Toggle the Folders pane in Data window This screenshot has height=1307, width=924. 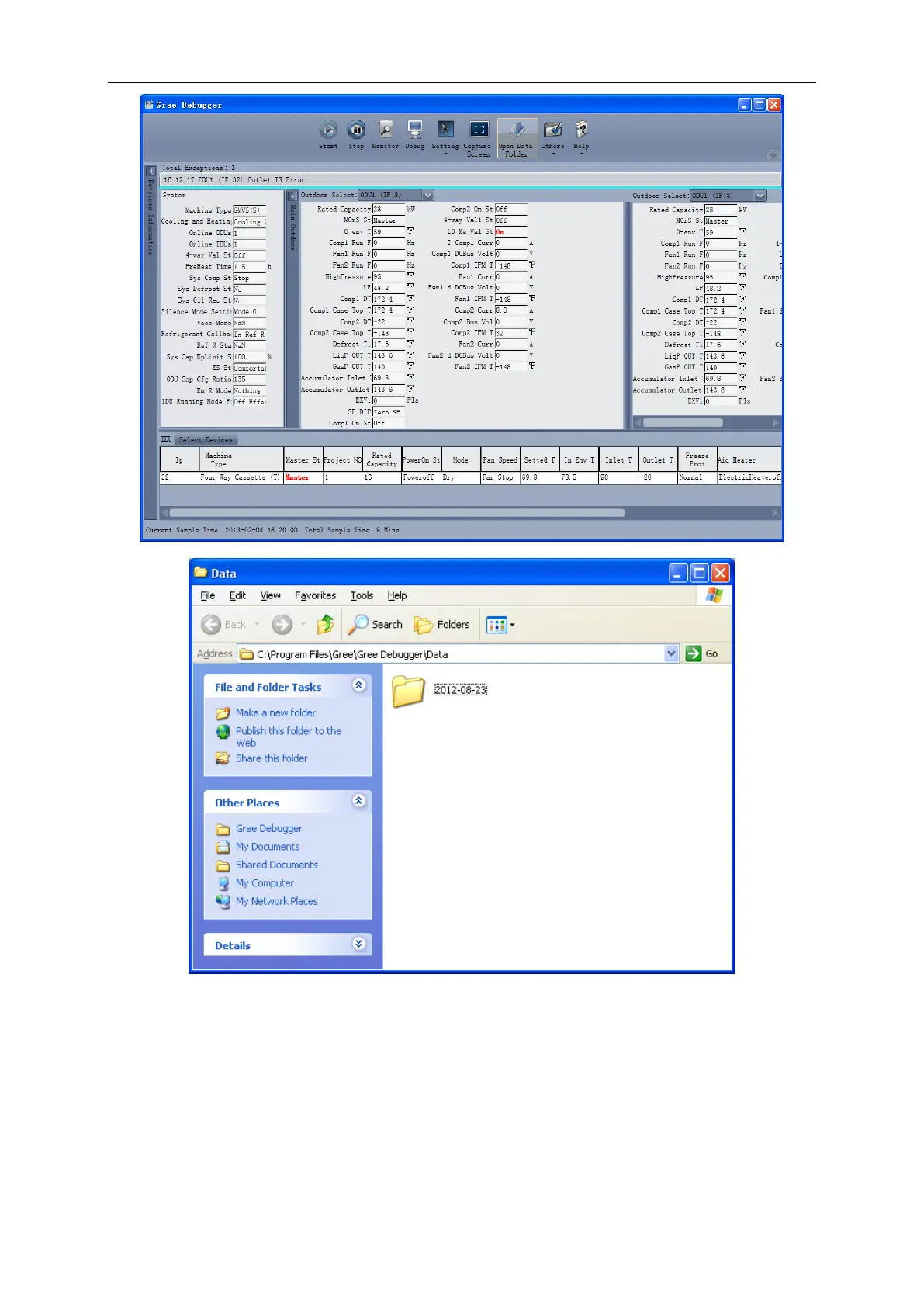pos(441,624)
